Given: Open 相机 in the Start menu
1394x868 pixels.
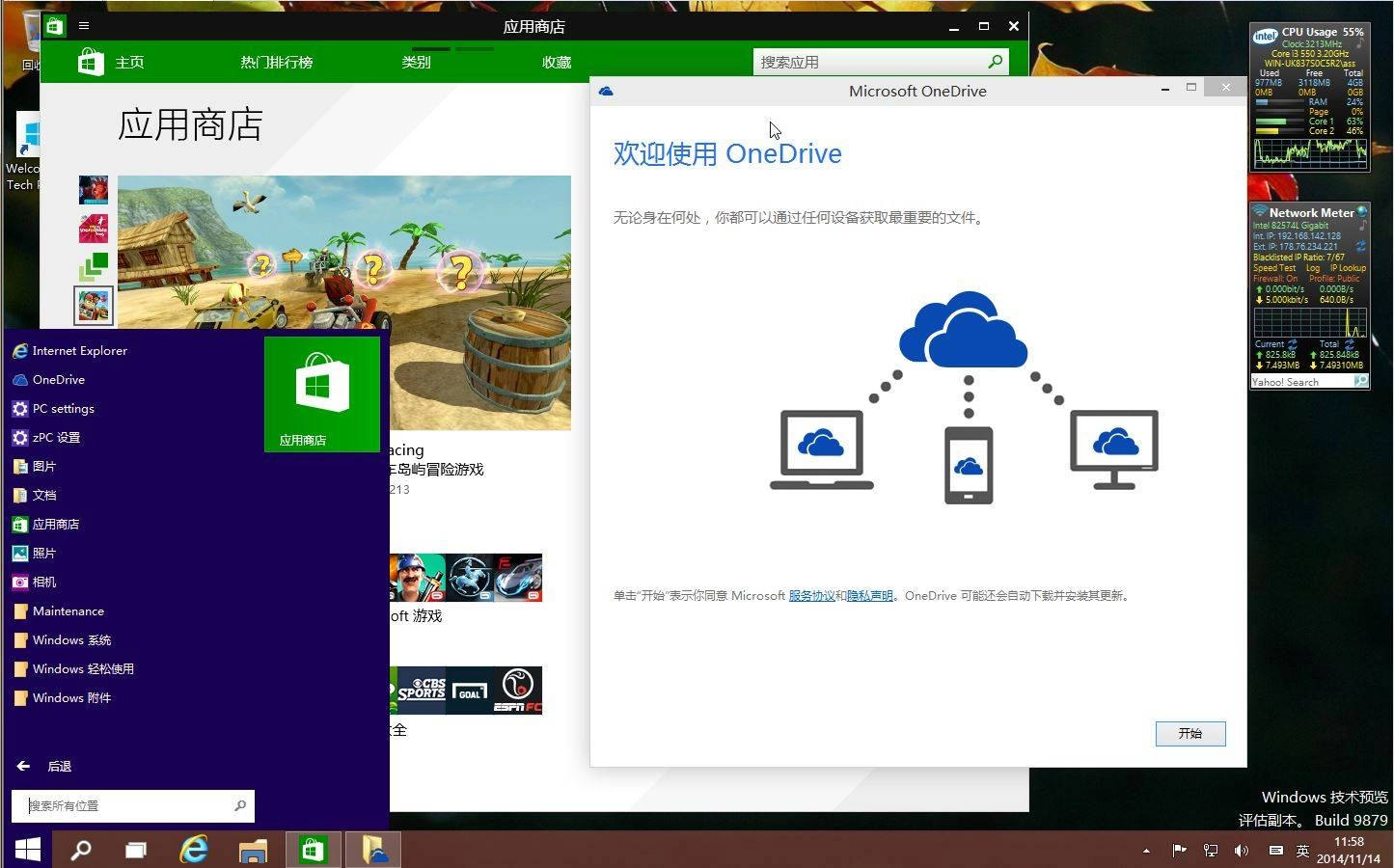Looking at the screenshot, I should point(44,582).
